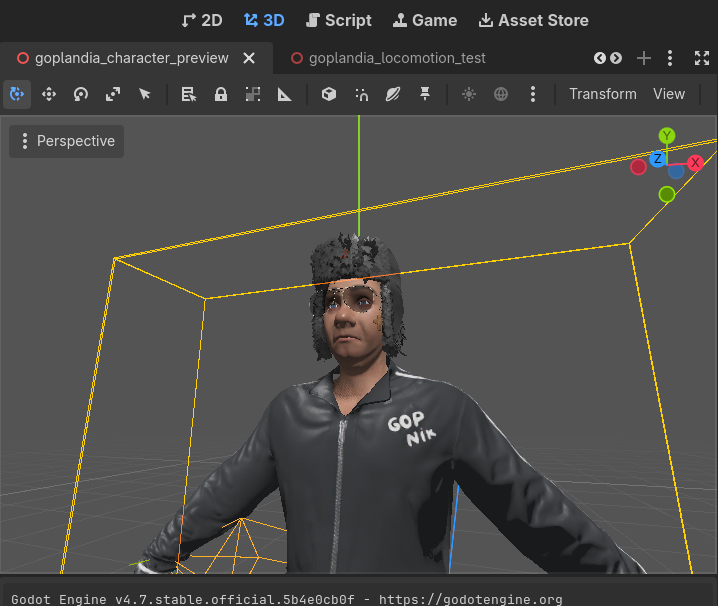Toggle preview sunlight
The height and width of the screenshot is (606, 718).
point(469,94)
